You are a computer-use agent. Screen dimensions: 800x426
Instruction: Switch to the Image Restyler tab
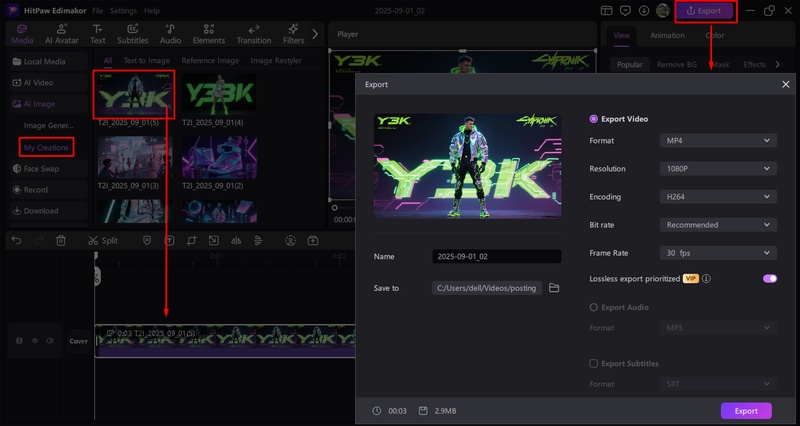click(x=276, y=60)
